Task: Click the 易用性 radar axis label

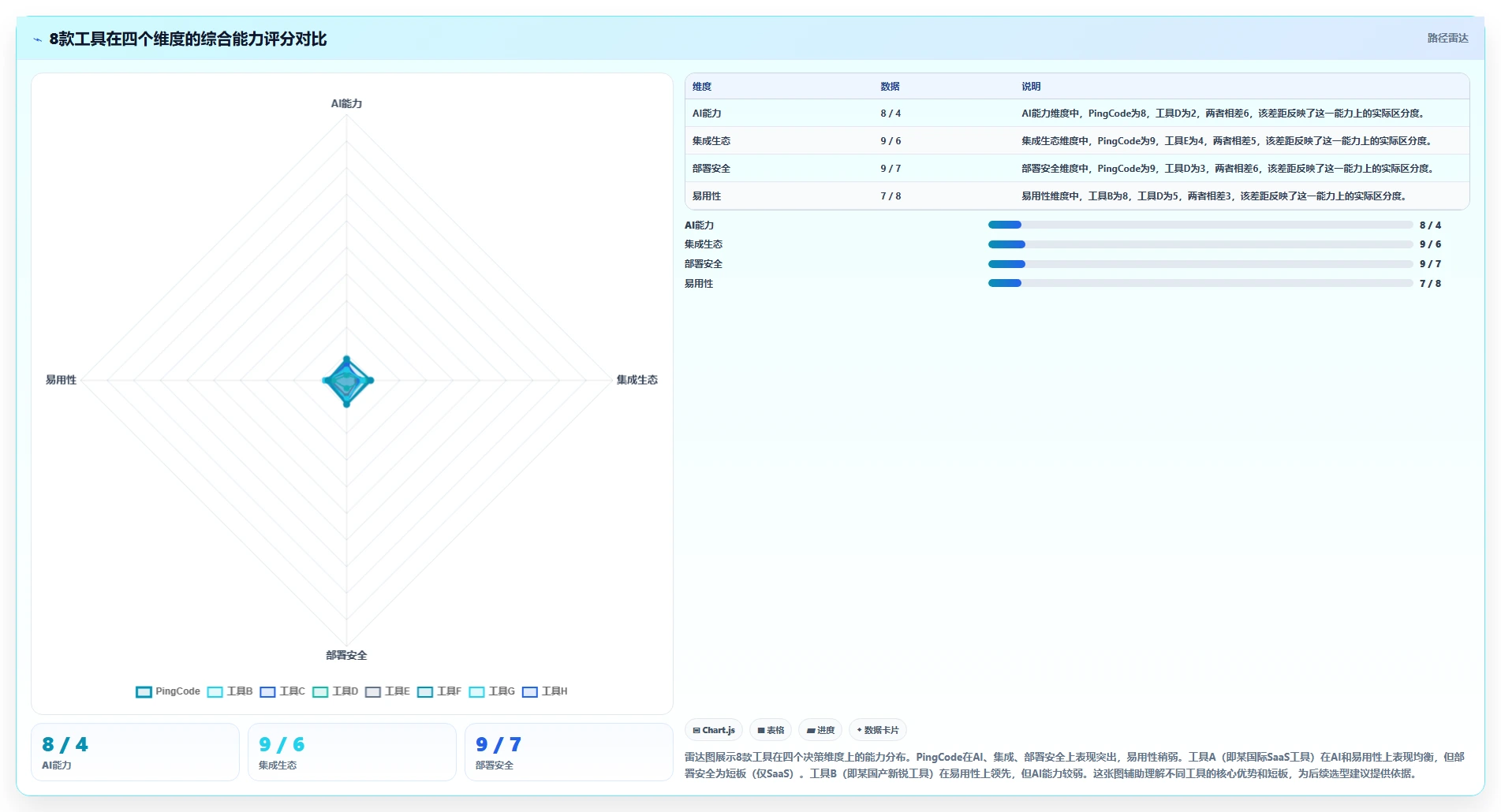Action: (61, 380)
